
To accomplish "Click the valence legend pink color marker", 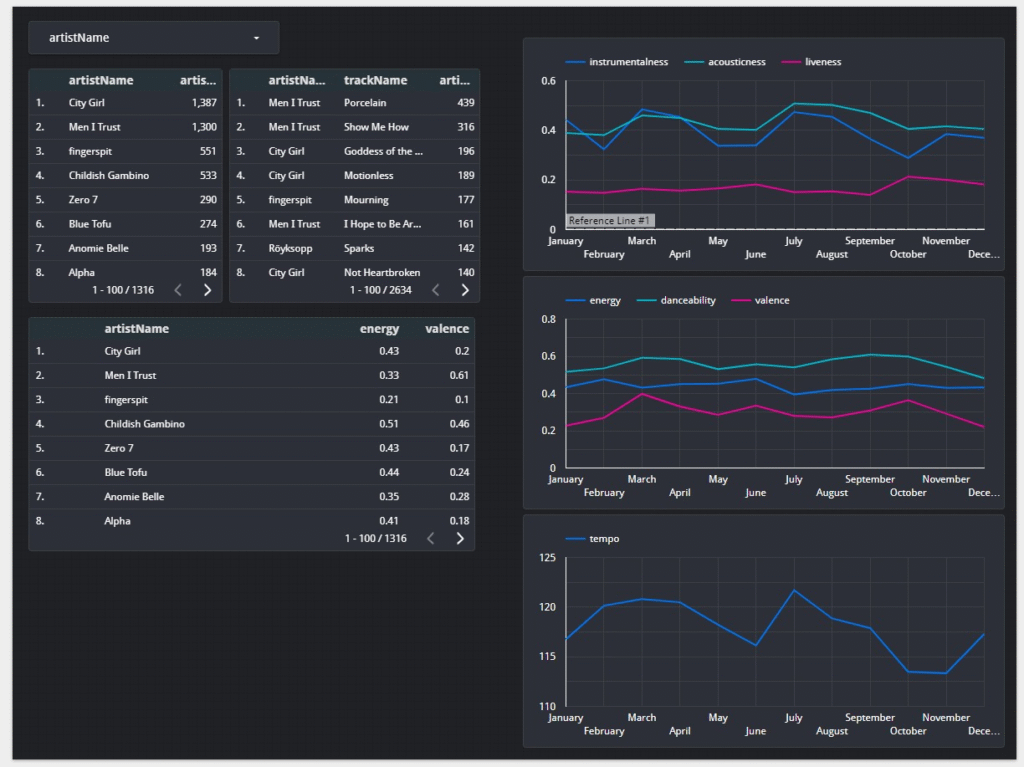I will coord(740,300).
